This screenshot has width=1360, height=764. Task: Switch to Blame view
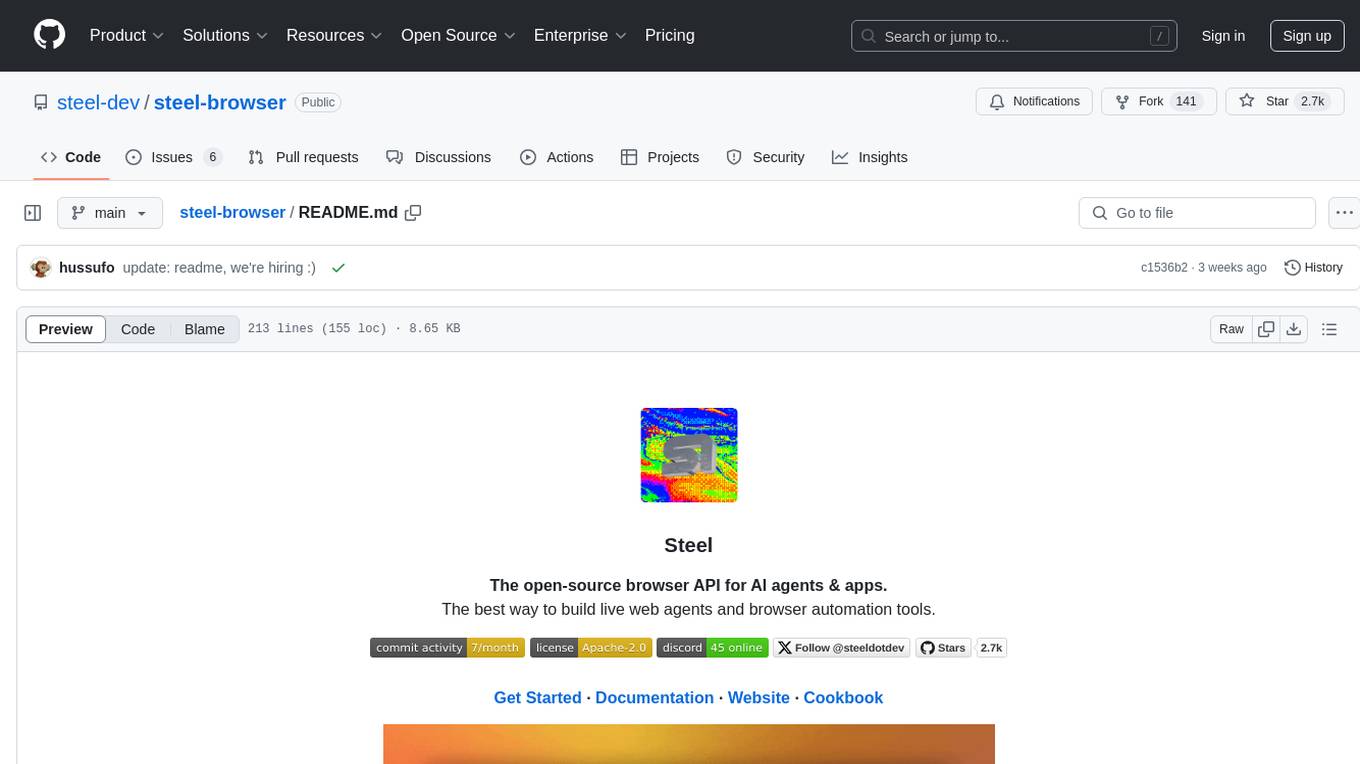click(205, 329)
